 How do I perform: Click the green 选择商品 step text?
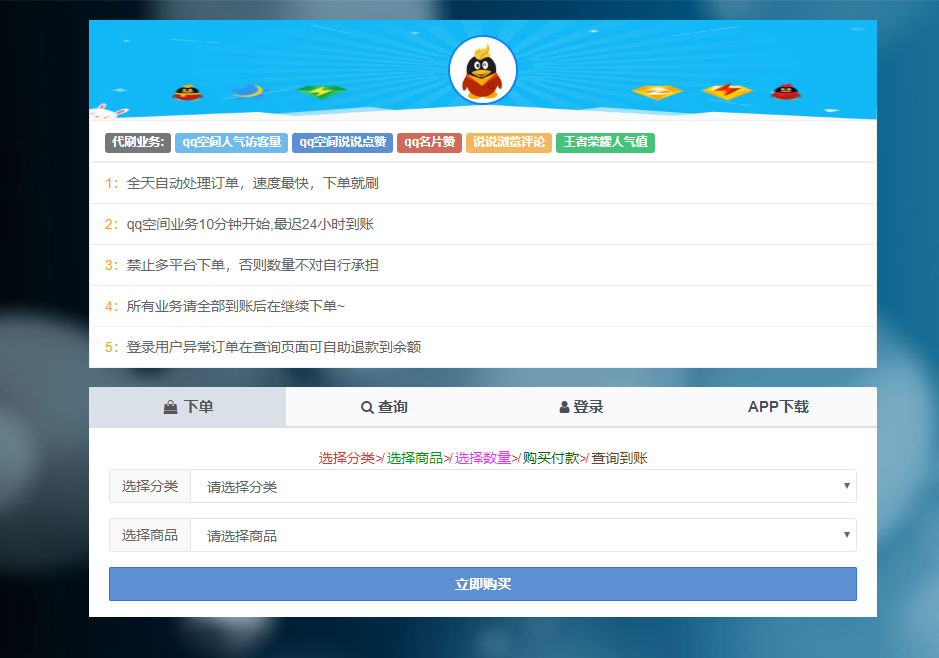click(414, 458)
